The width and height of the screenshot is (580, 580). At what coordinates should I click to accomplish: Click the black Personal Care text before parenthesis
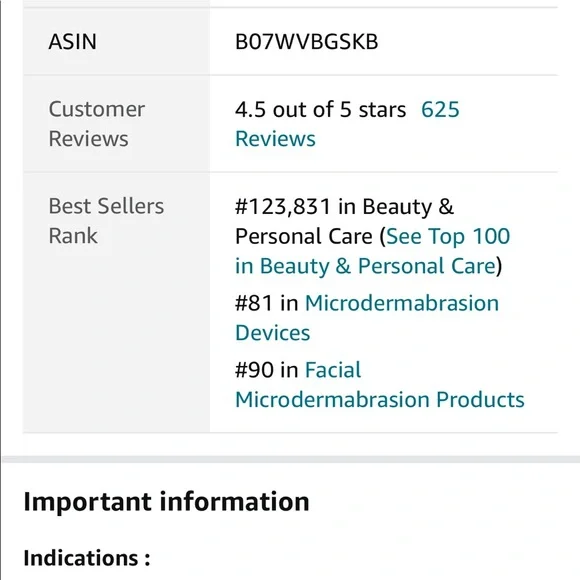tap(304, 236)
